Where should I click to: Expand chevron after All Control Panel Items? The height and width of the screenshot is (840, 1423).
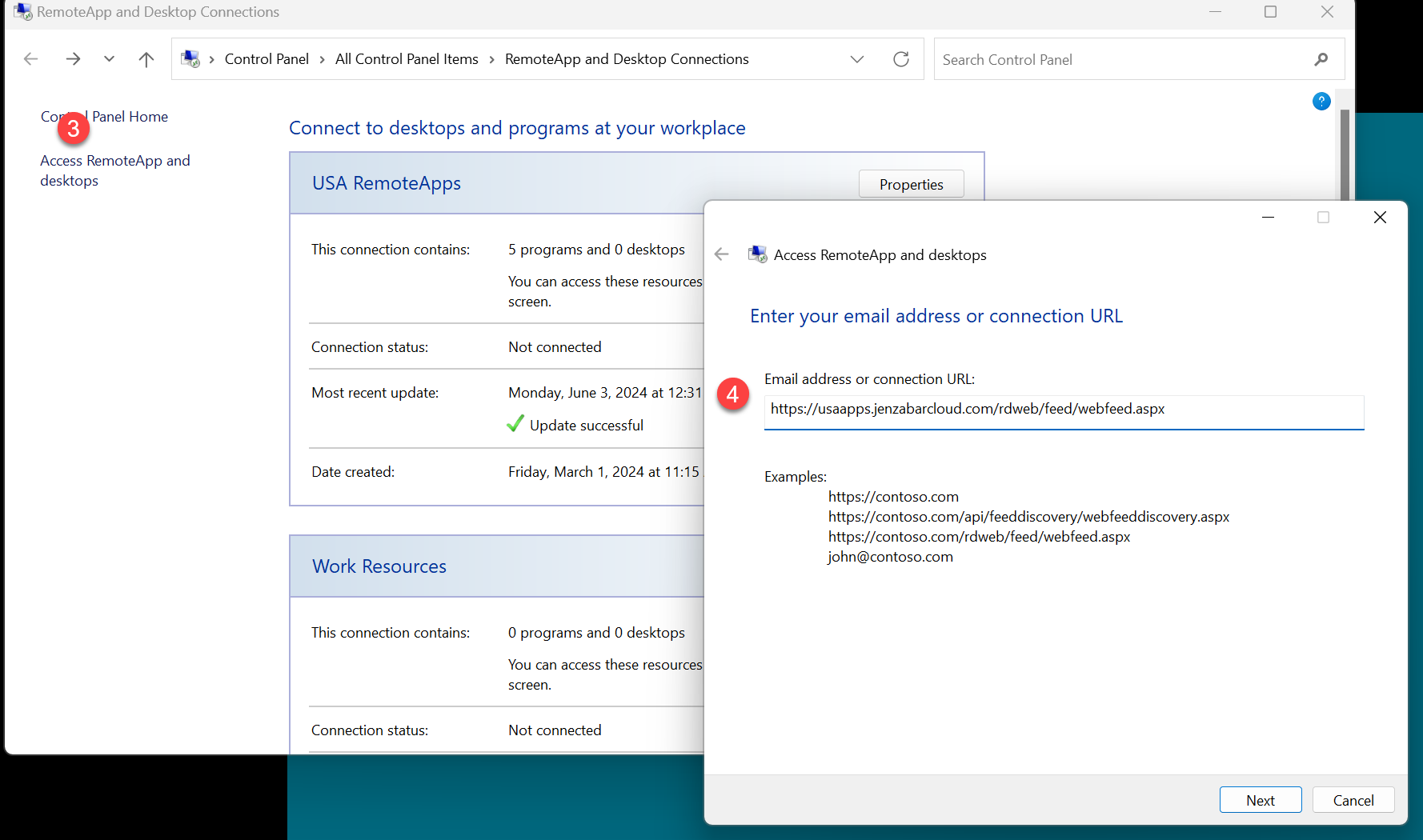[491, 60]
